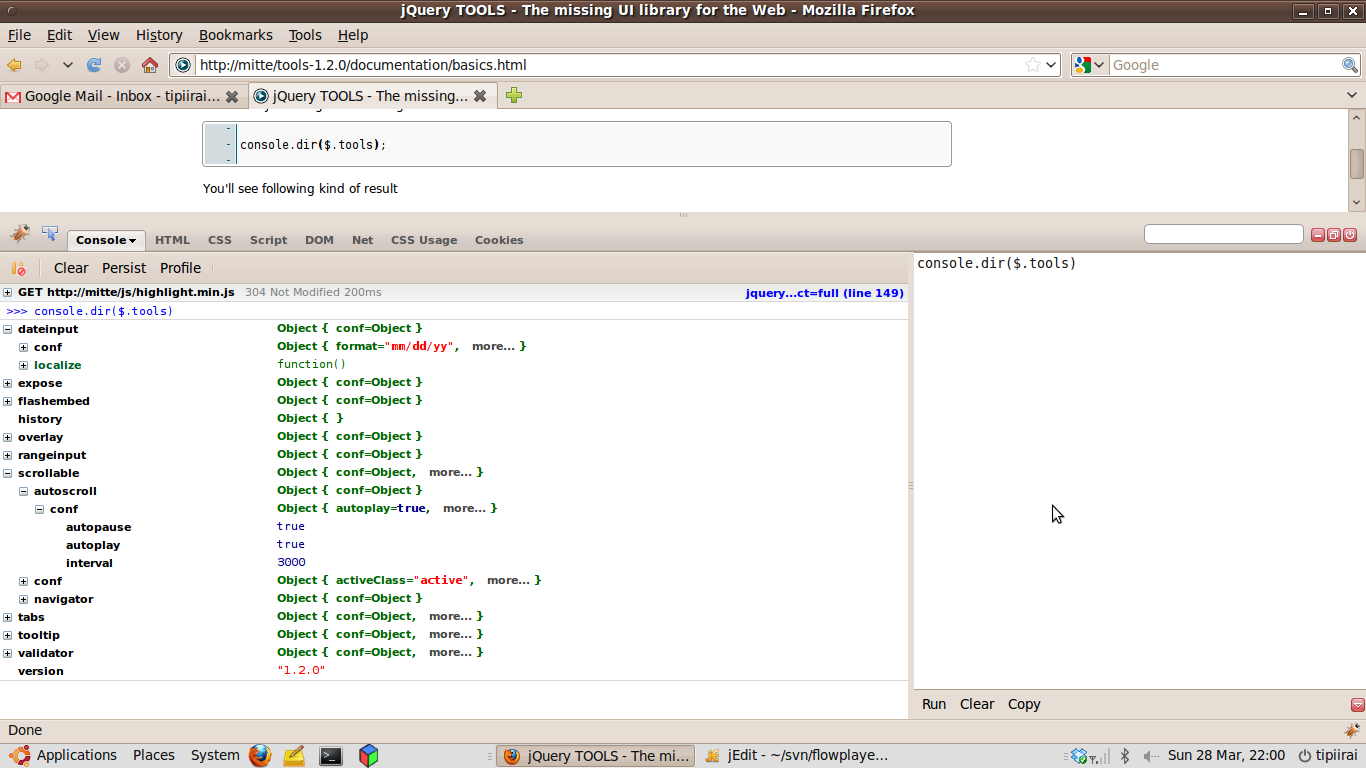This screenshot has height=768, width=1366.
Task: Expand the validator node
Action: pos(8,653)
